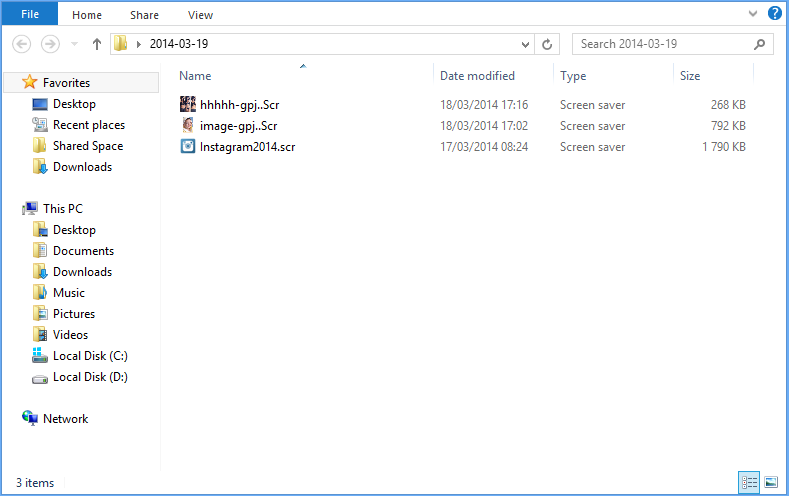Click date 17/03/2014 08:24 cell
789x496 pixels.
(484, 147)
